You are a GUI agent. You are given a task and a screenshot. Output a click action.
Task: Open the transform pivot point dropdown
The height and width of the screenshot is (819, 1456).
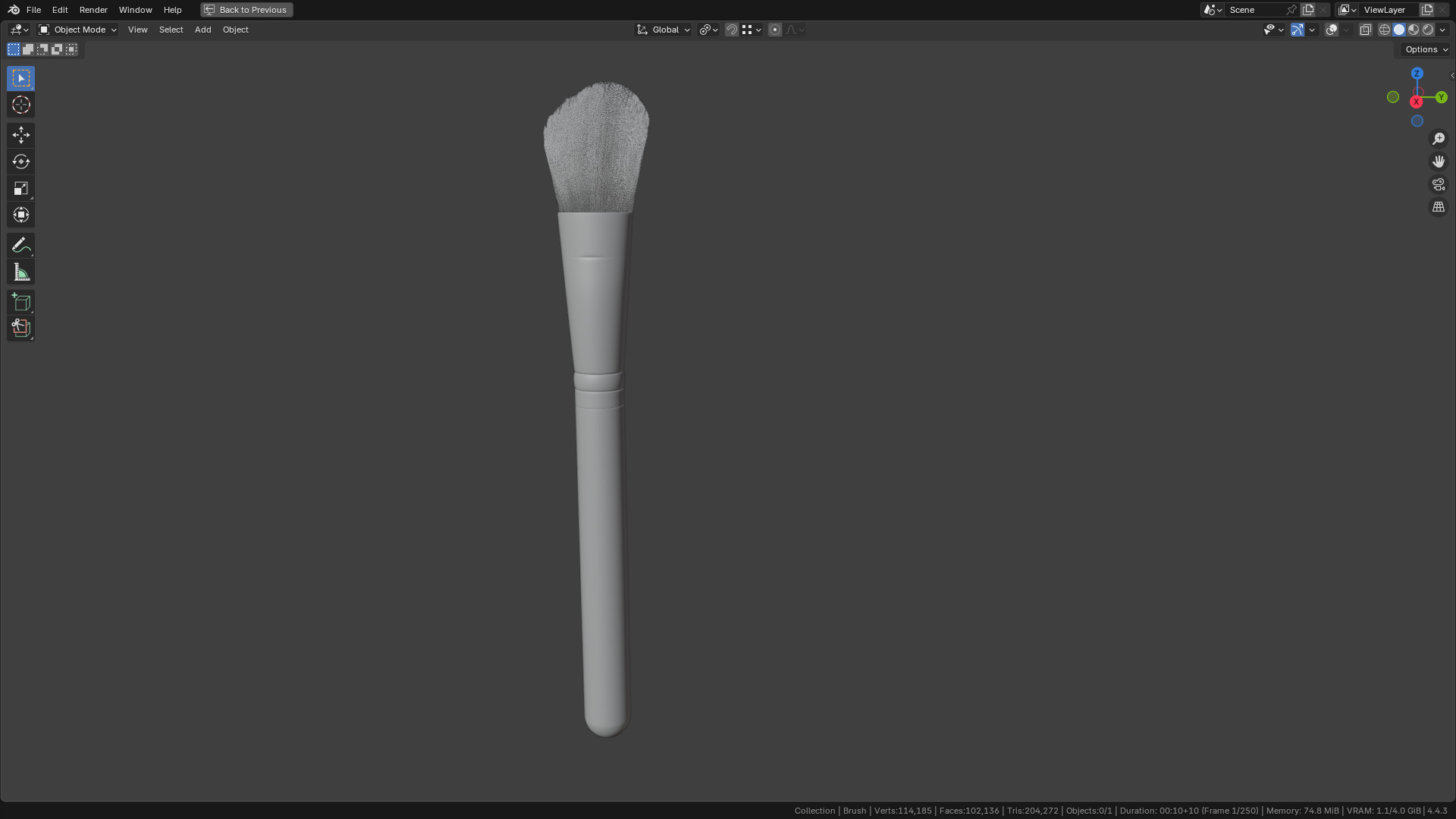tap(708, 30)
